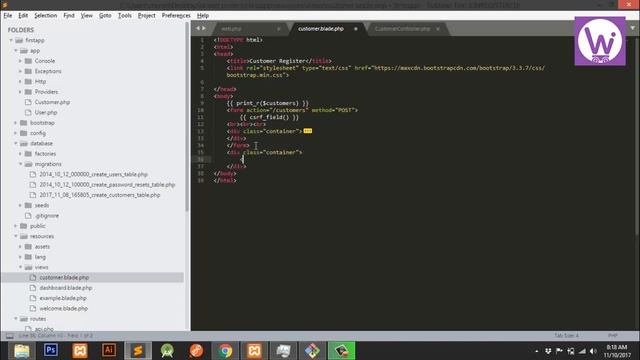This screenshot has height=360, width=640.
Task: Click the factories folder icon
Action: 28,154
